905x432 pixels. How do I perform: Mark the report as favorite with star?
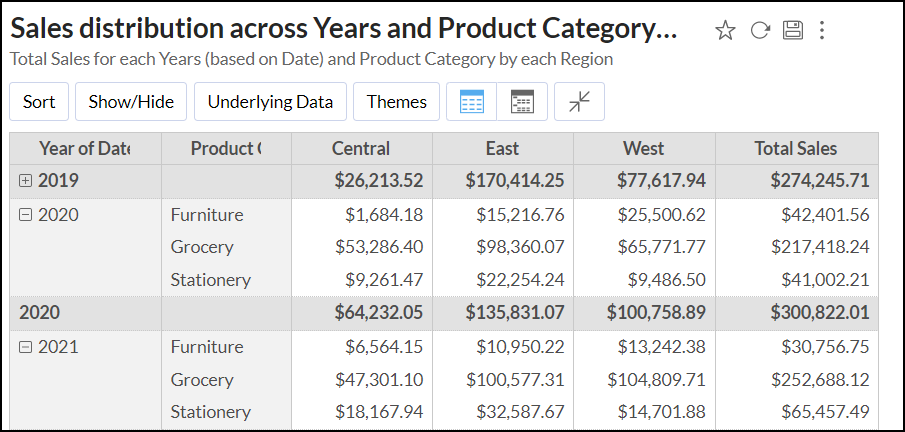tap(725, 31)
